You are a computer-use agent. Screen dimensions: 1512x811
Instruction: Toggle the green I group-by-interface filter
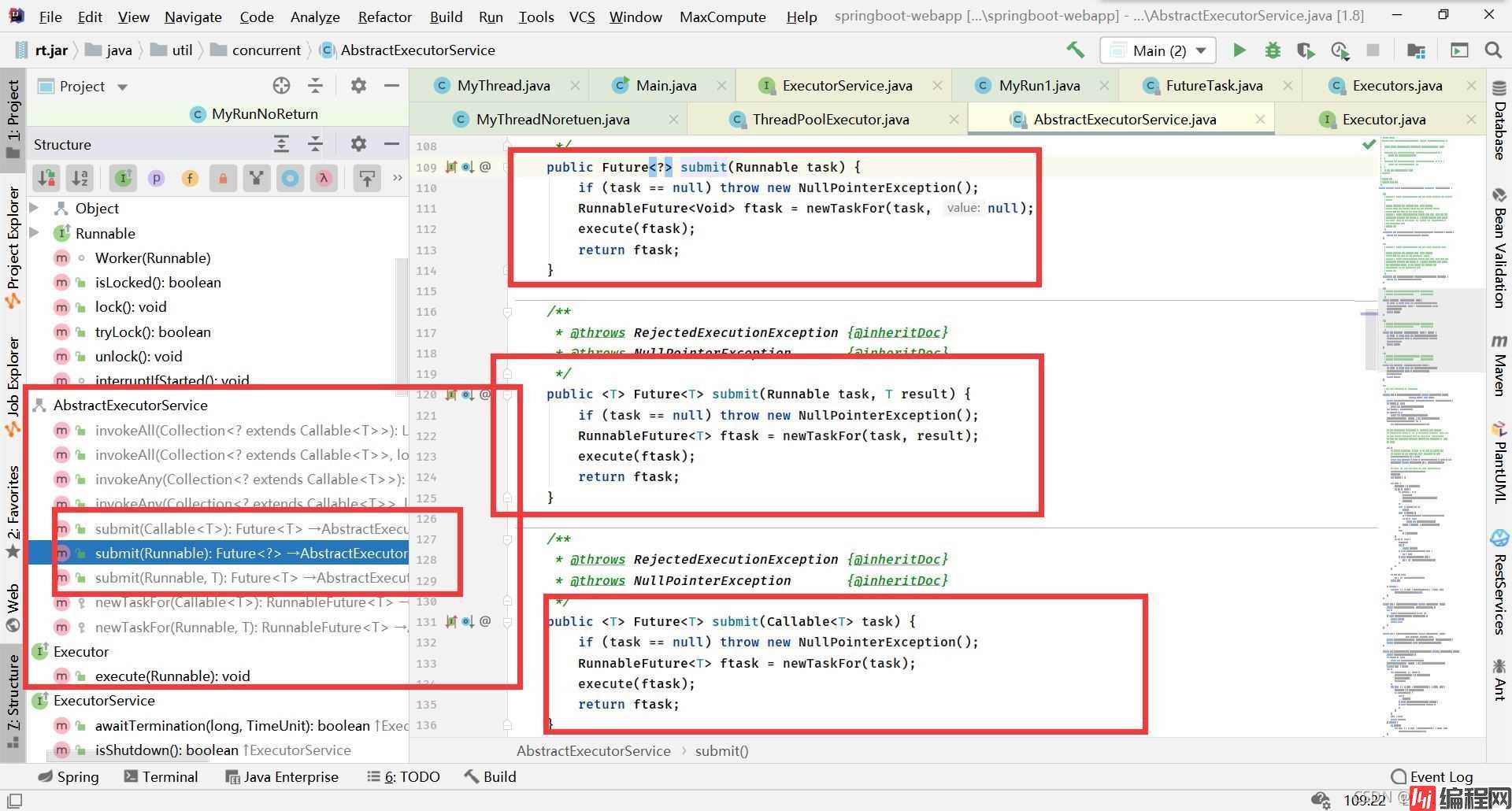pos(123,178)
